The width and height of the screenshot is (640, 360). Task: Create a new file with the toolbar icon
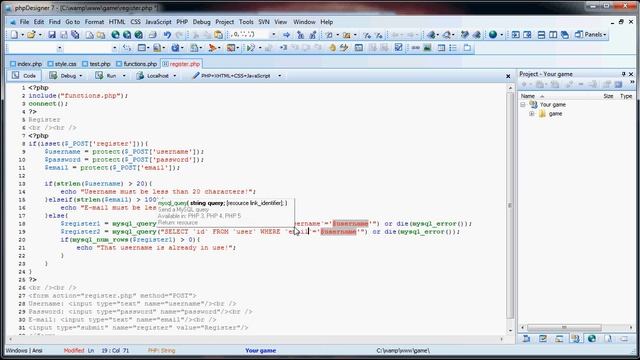(x=14, y=35)
